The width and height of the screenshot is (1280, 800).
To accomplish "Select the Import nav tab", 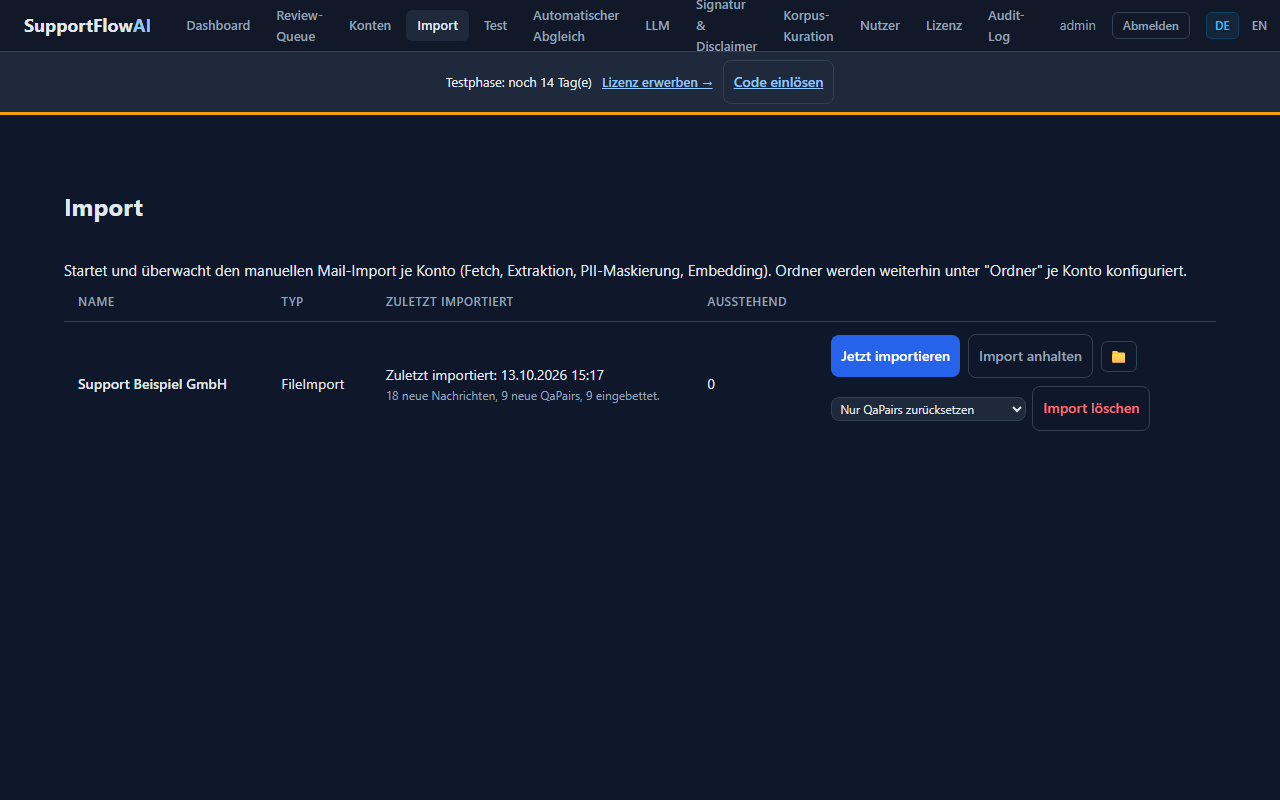I will (437, 25).
